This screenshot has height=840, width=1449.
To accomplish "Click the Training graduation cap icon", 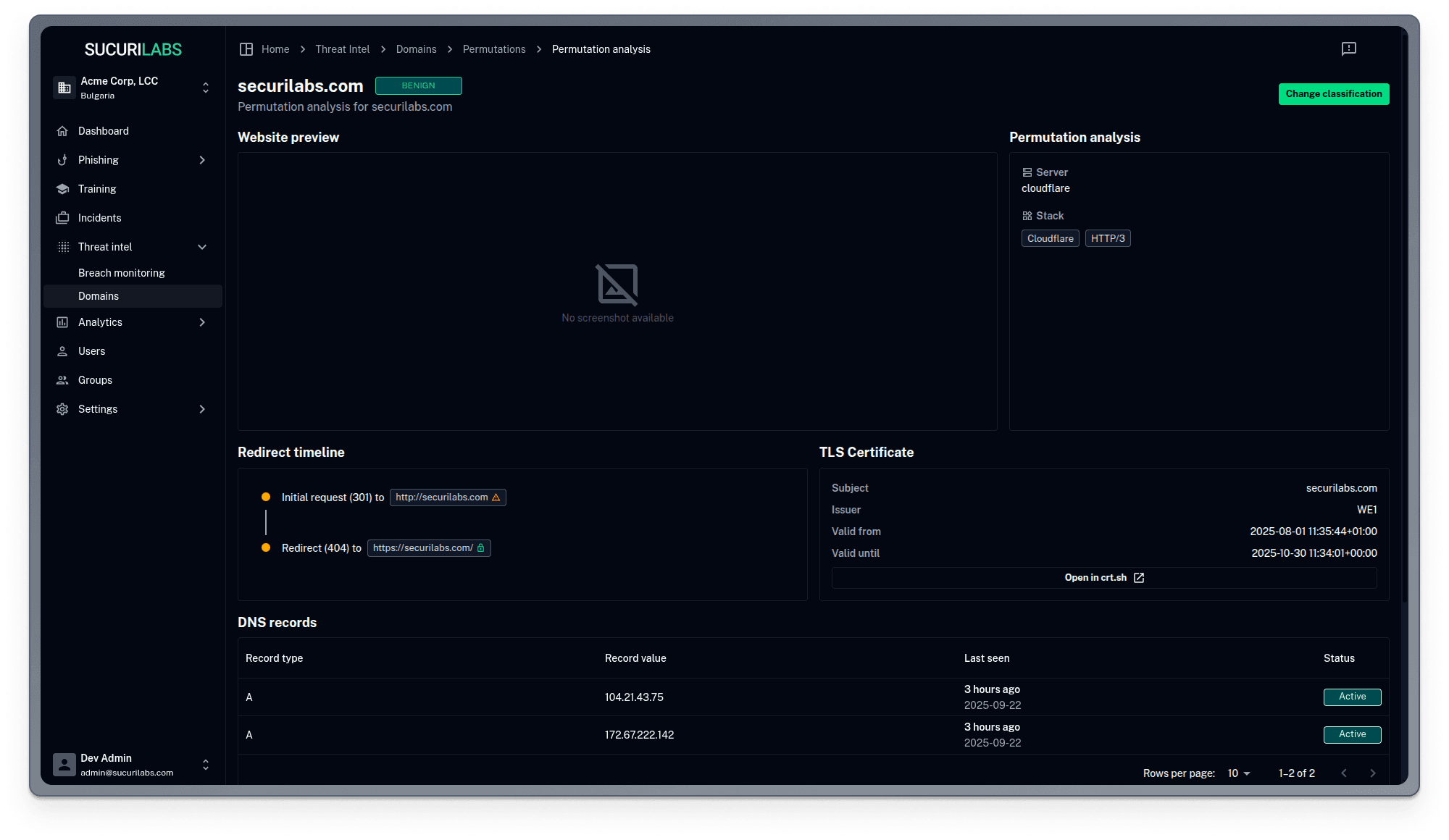I will click(x=62, y=189).
